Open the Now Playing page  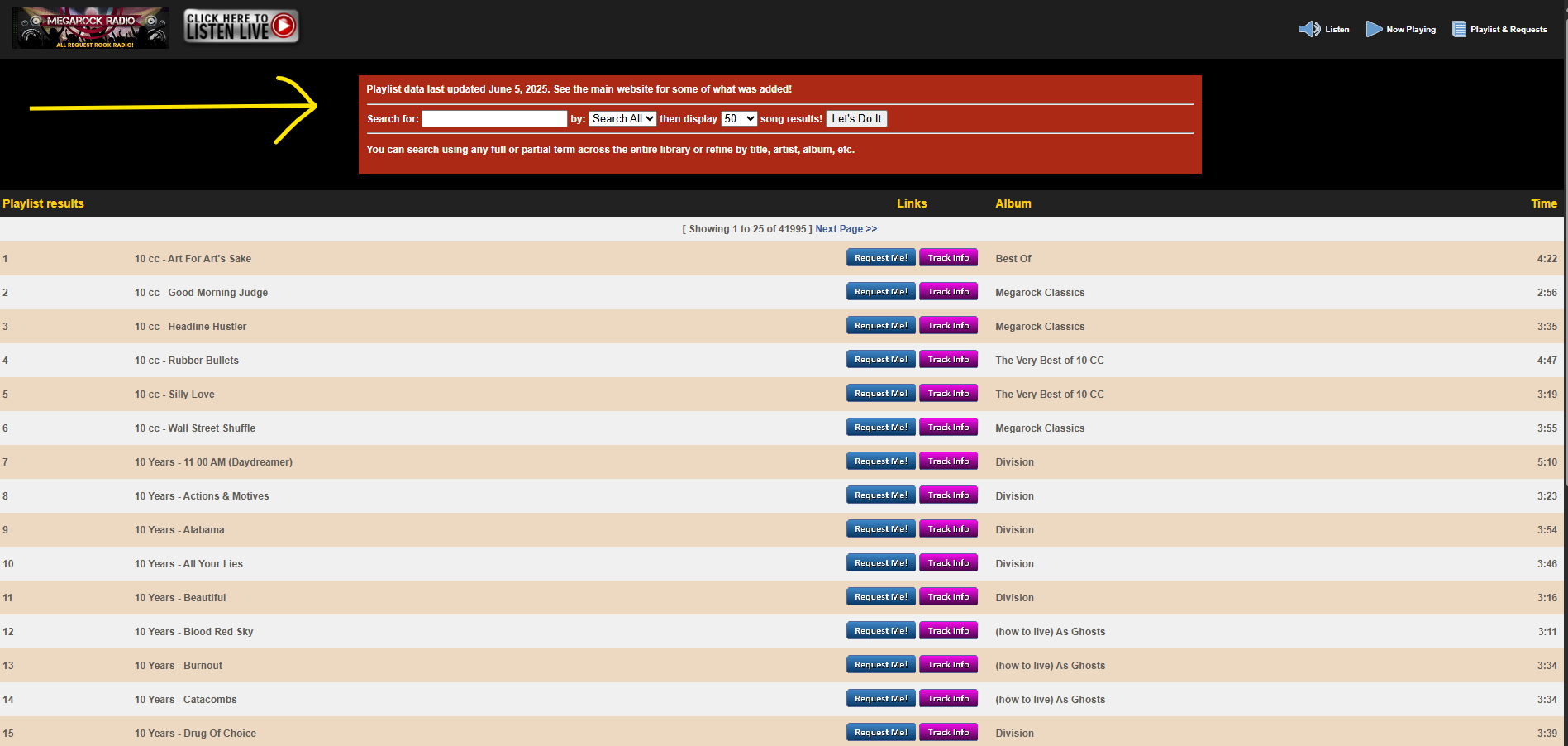[1410, 30]
